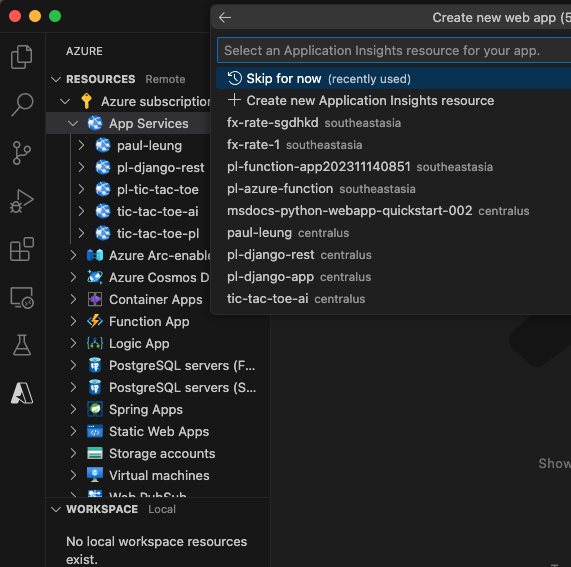The width and height of the screenshot is (571, 567).
Task: Select fx-rate-1 southeastasia resource
Action: click(394, 145)
